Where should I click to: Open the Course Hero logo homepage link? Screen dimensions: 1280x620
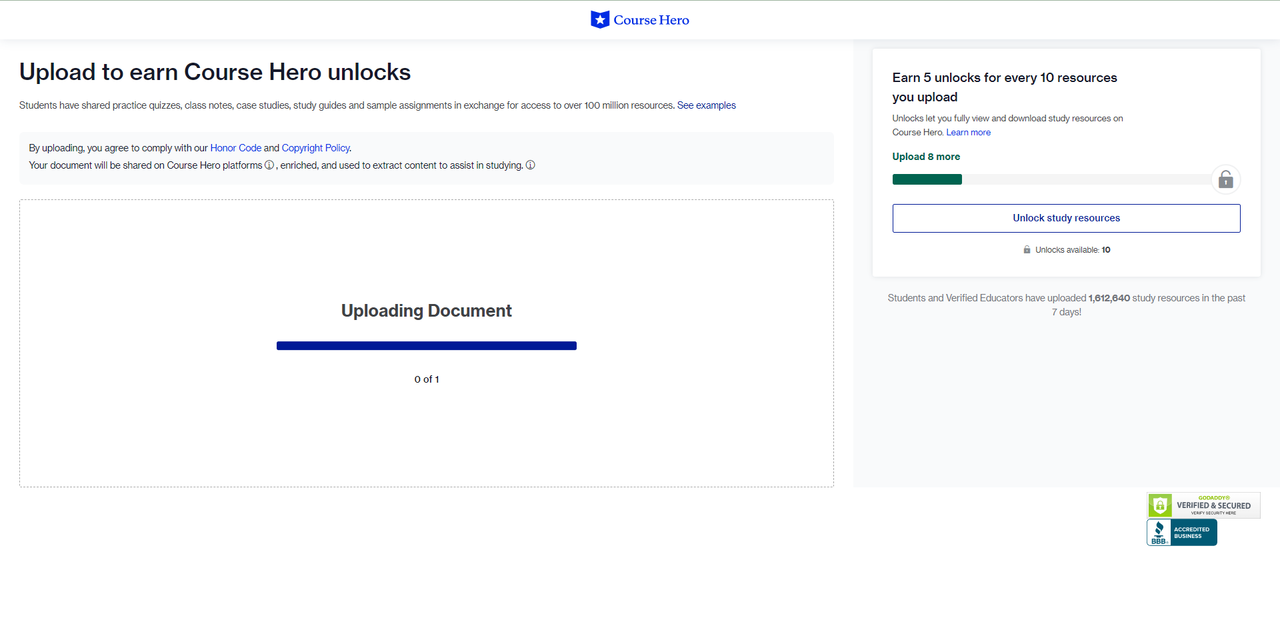[x=640, y=19]
